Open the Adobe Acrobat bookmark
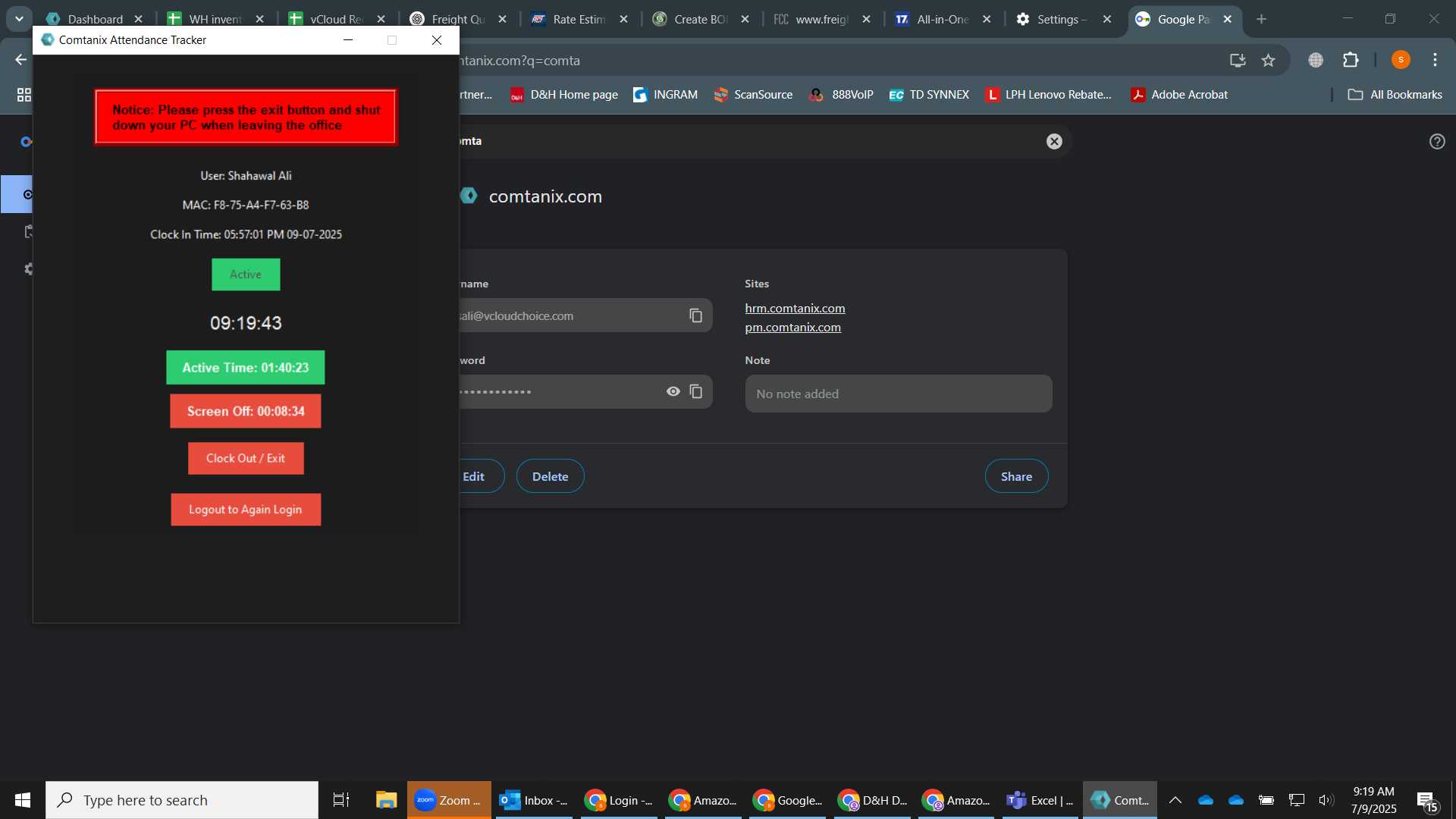 pos(1179,95)
